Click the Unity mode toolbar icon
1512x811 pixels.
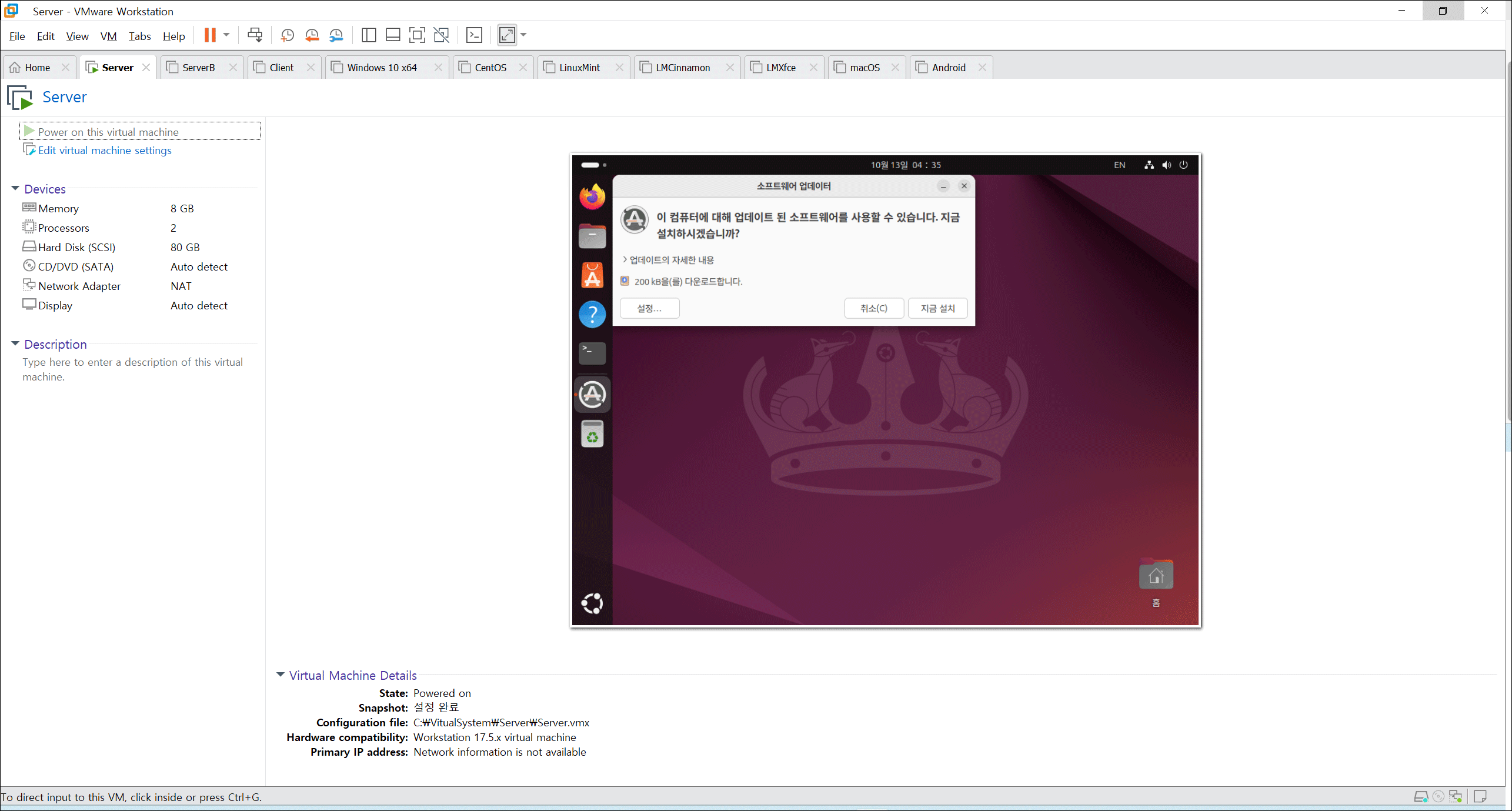point(441,35)
